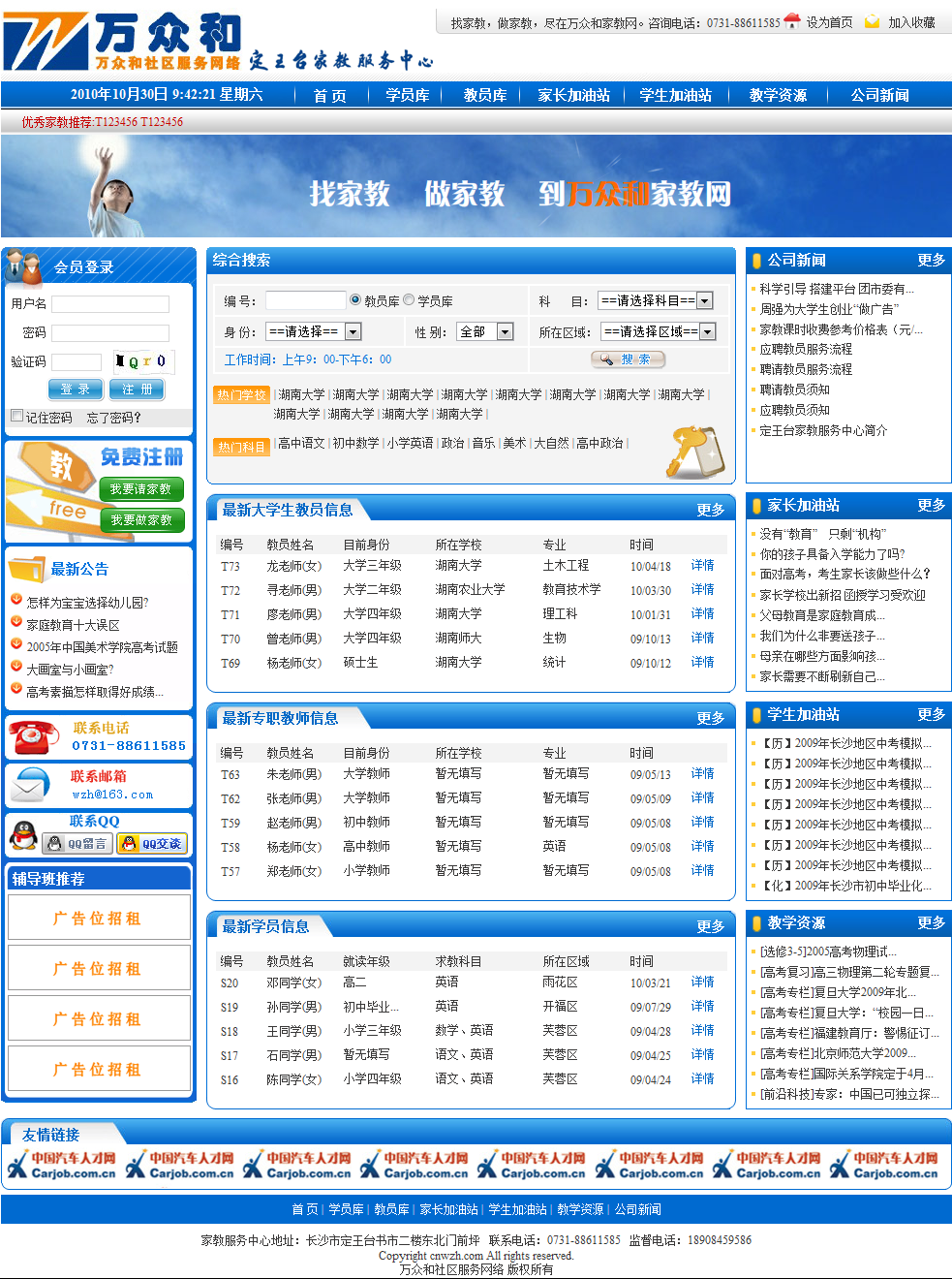Viewport: 952px width, 1279px height.
Task: Click the 设为首页 house icon
Action: pos(792,21)
